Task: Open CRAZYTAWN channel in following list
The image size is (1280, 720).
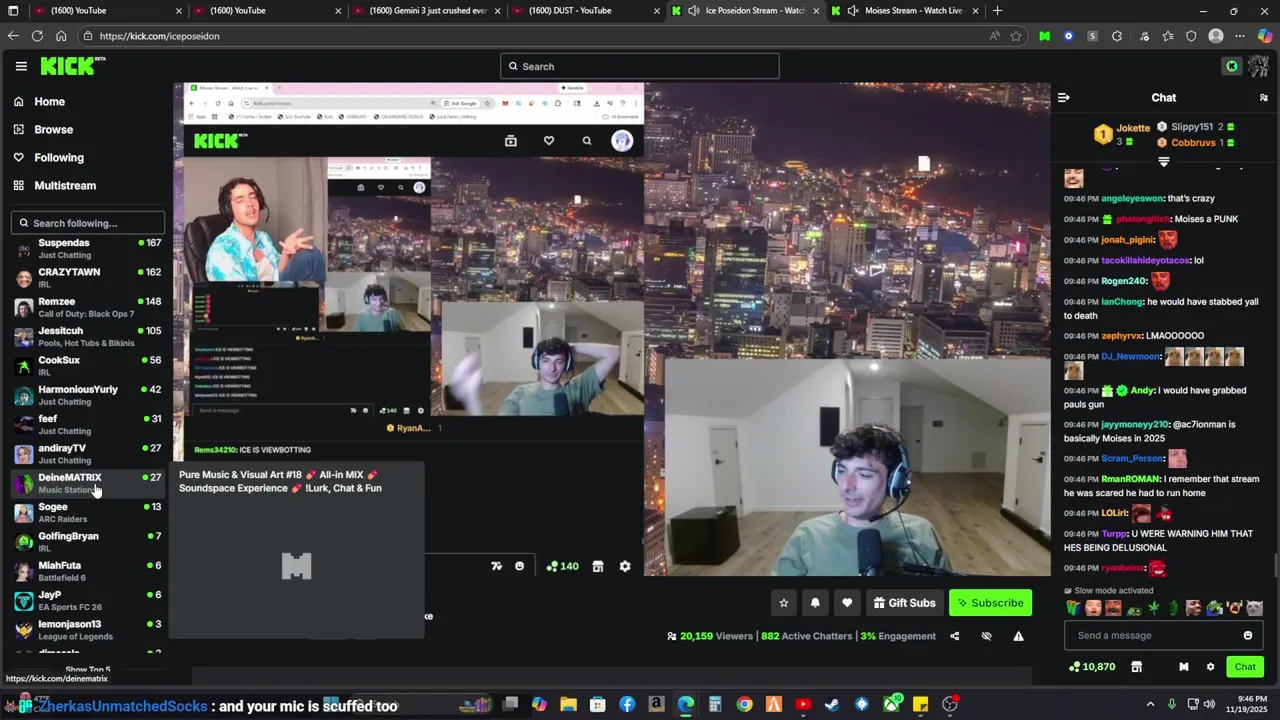Action: click(x=88, y=278)
